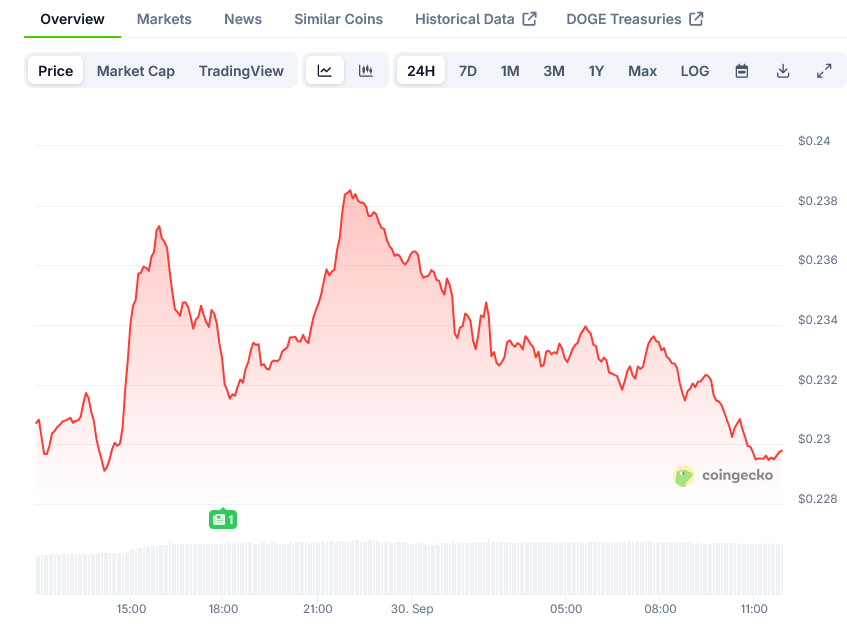
Task: Select the Price chart toggle
Action: point(56,71)
